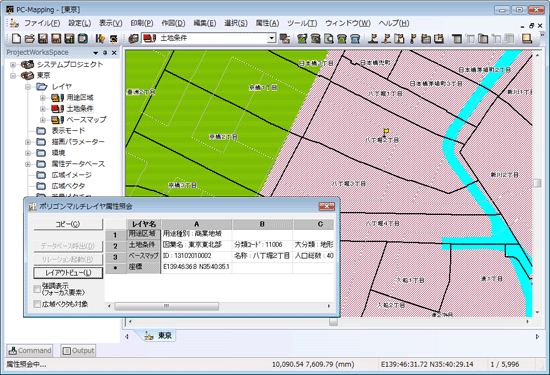Viewport: 550px width, 375px height.
Task: Switch to the 東京 document tab
Action: 159,336
